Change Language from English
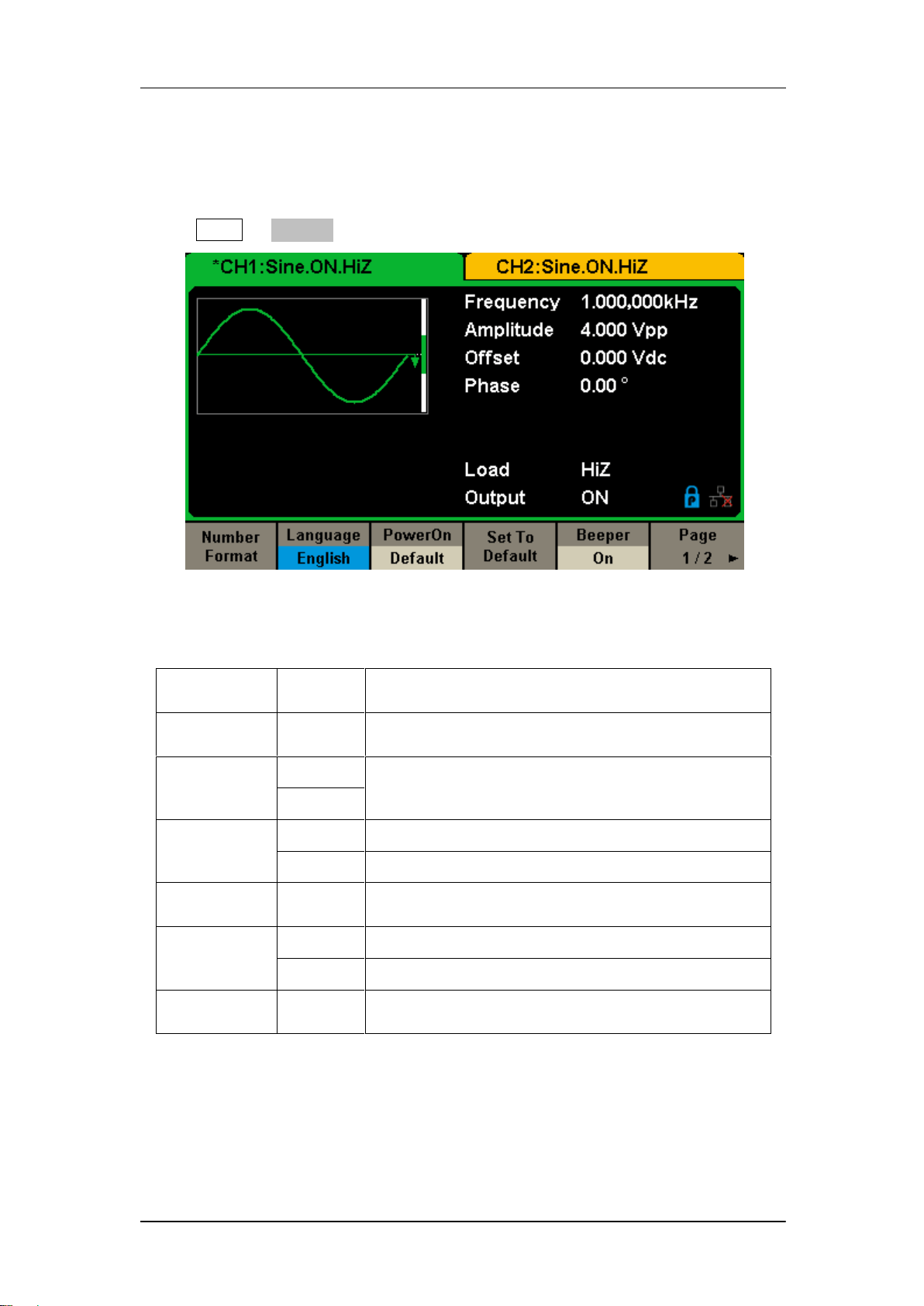Viewport: 924px width, 1306px height. pyautogui.click(x=323, y=546)
